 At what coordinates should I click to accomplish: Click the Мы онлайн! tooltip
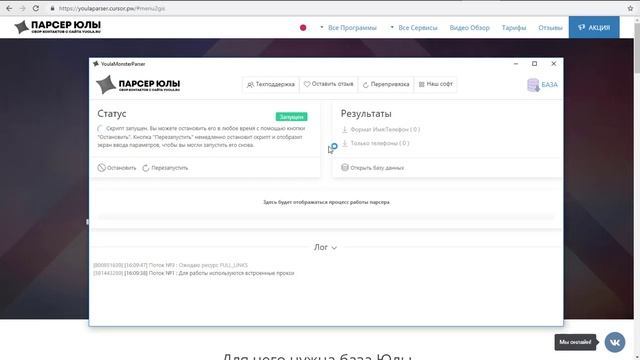[575, 342]
